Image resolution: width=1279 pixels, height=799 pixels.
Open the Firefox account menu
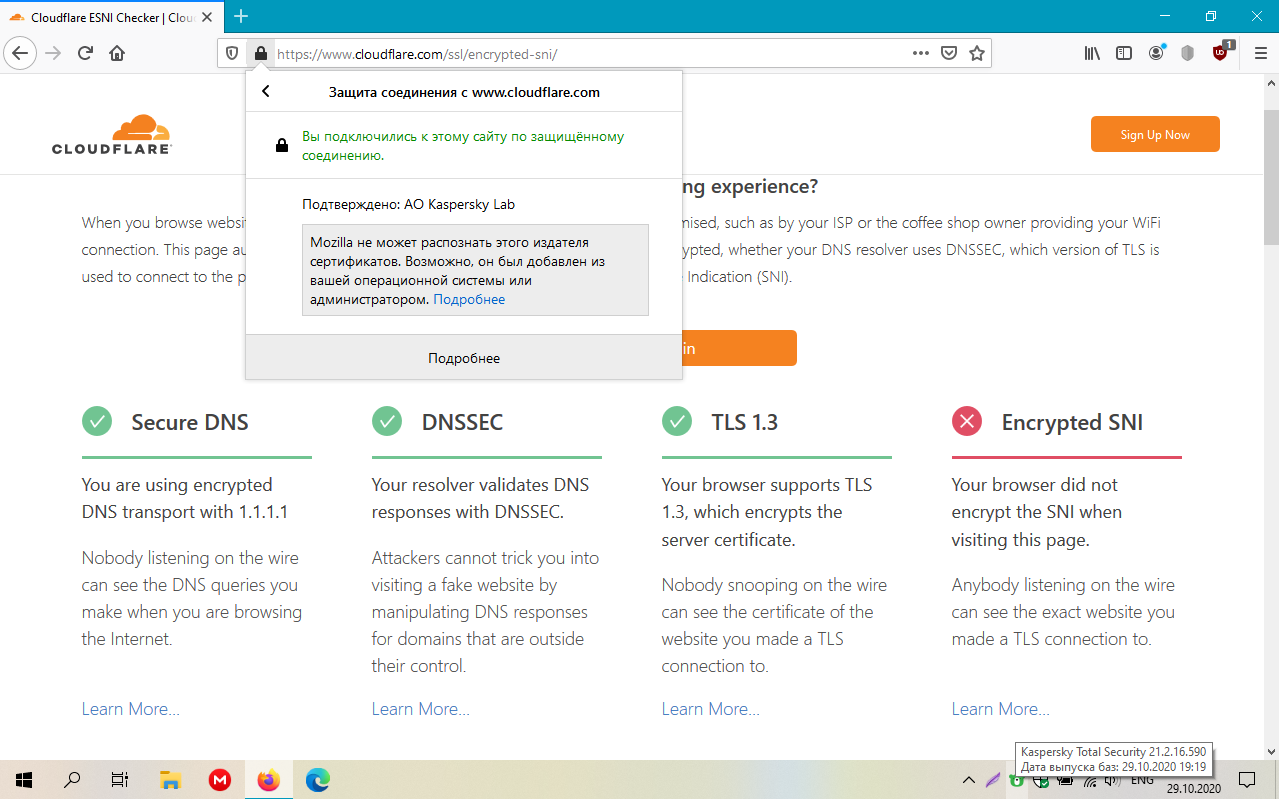(x=1156, y=53)
